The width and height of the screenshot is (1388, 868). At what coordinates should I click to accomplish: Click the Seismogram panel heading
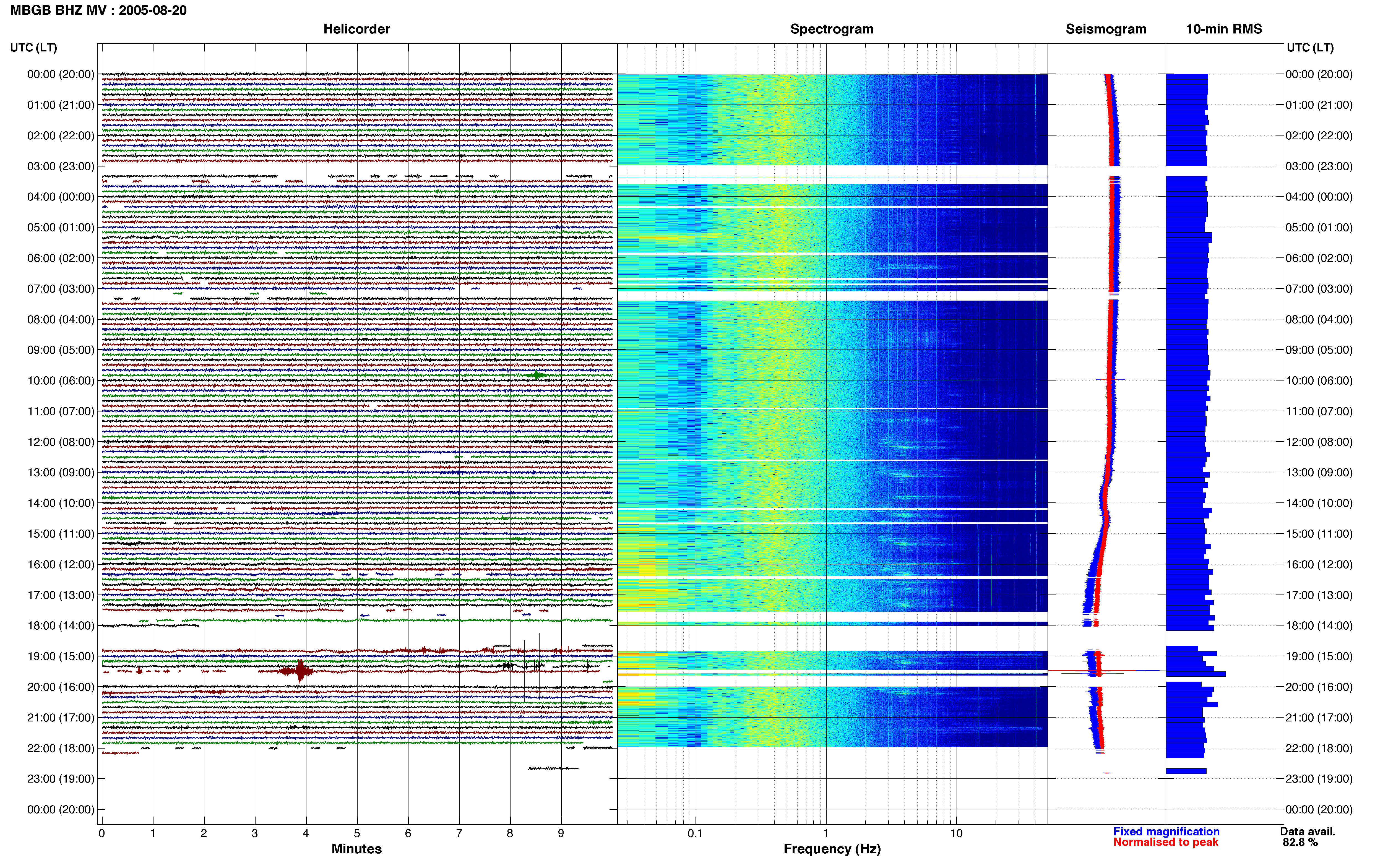pyautogui.click(x=1106, y=29)
